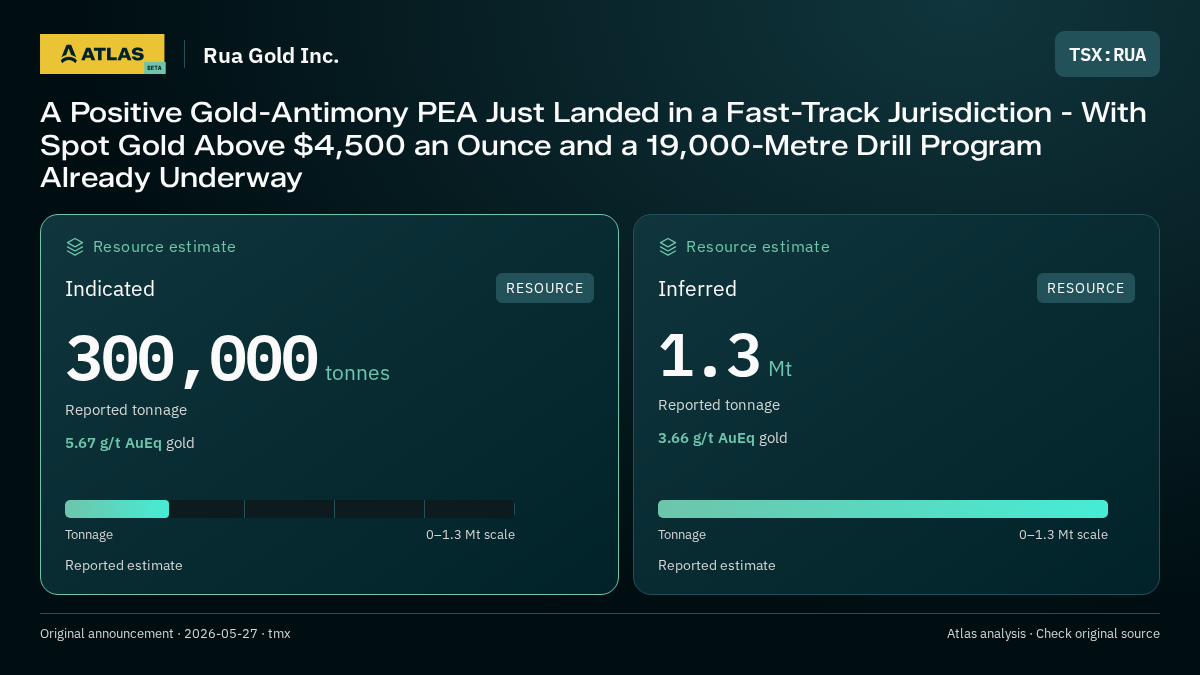Click the 1.3 Mt figure
This screenshot has height=675, width=1200.
[725, 357]
